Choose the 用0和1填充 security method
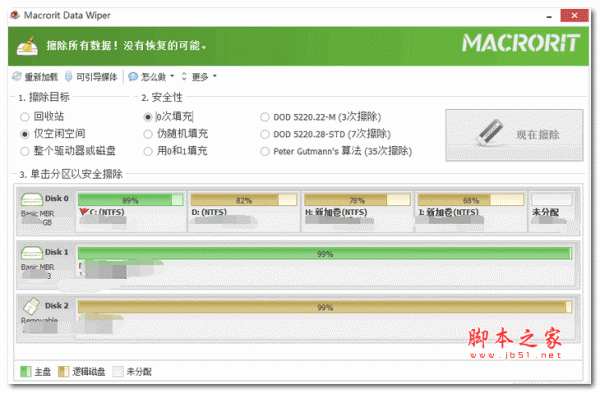The image size is (600, 393). coord(148,151)
